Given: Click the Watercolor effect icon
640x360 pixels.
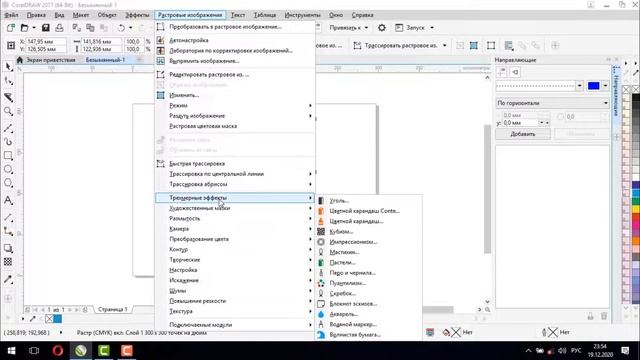Looking at the screenshot, I should coord(321,314).
